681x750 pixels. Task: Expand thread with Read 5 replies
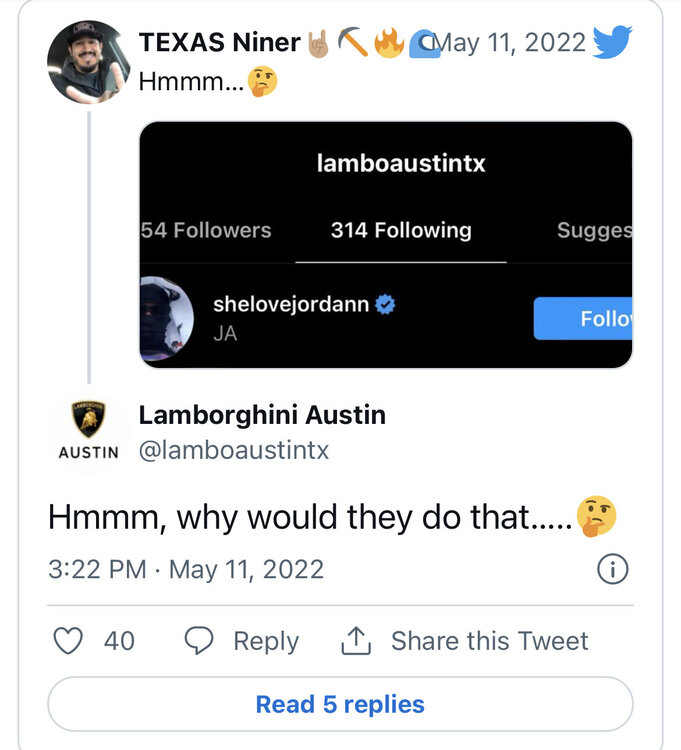340,704
